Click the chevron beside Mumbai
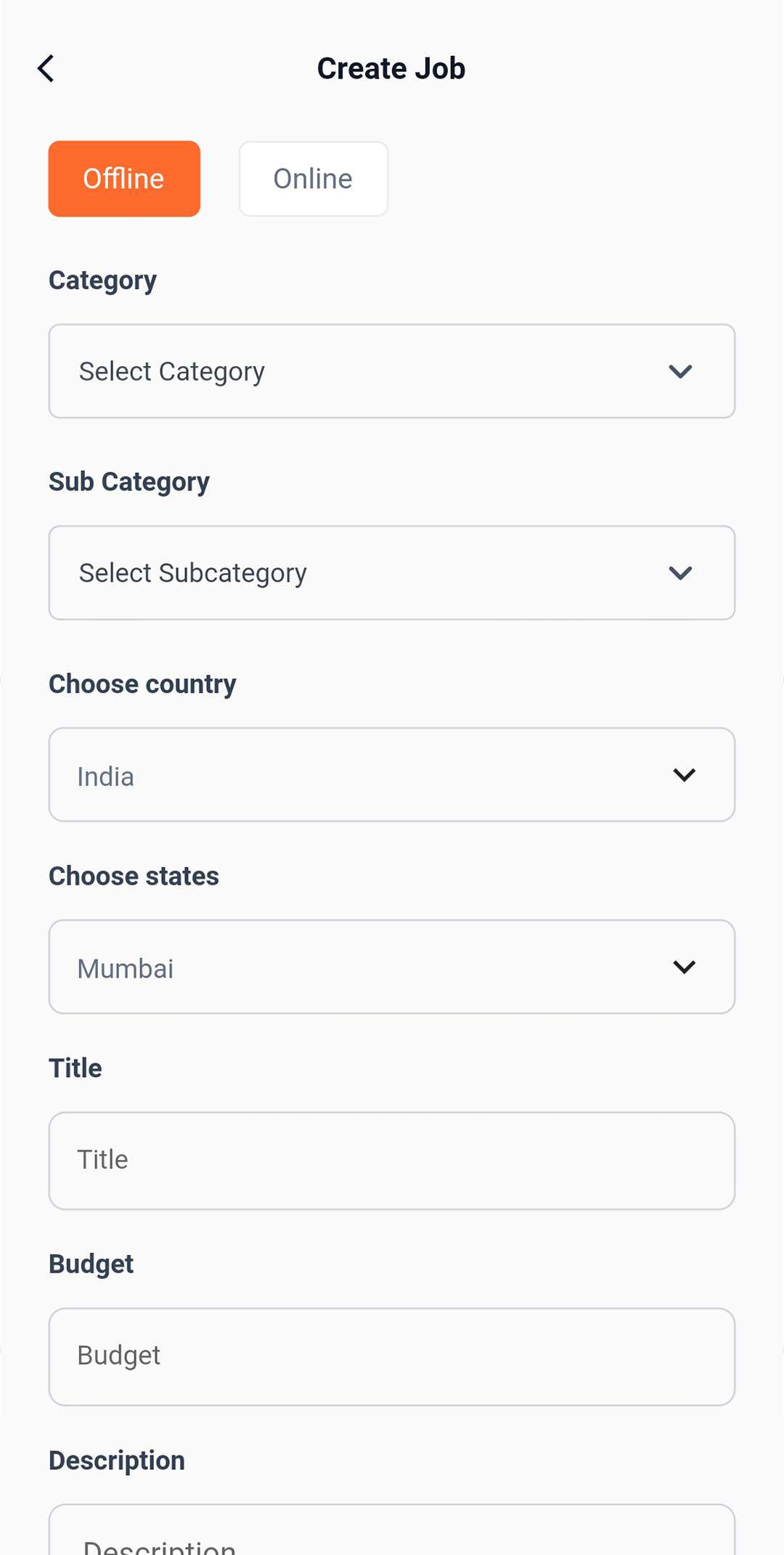 click(684, 967)
